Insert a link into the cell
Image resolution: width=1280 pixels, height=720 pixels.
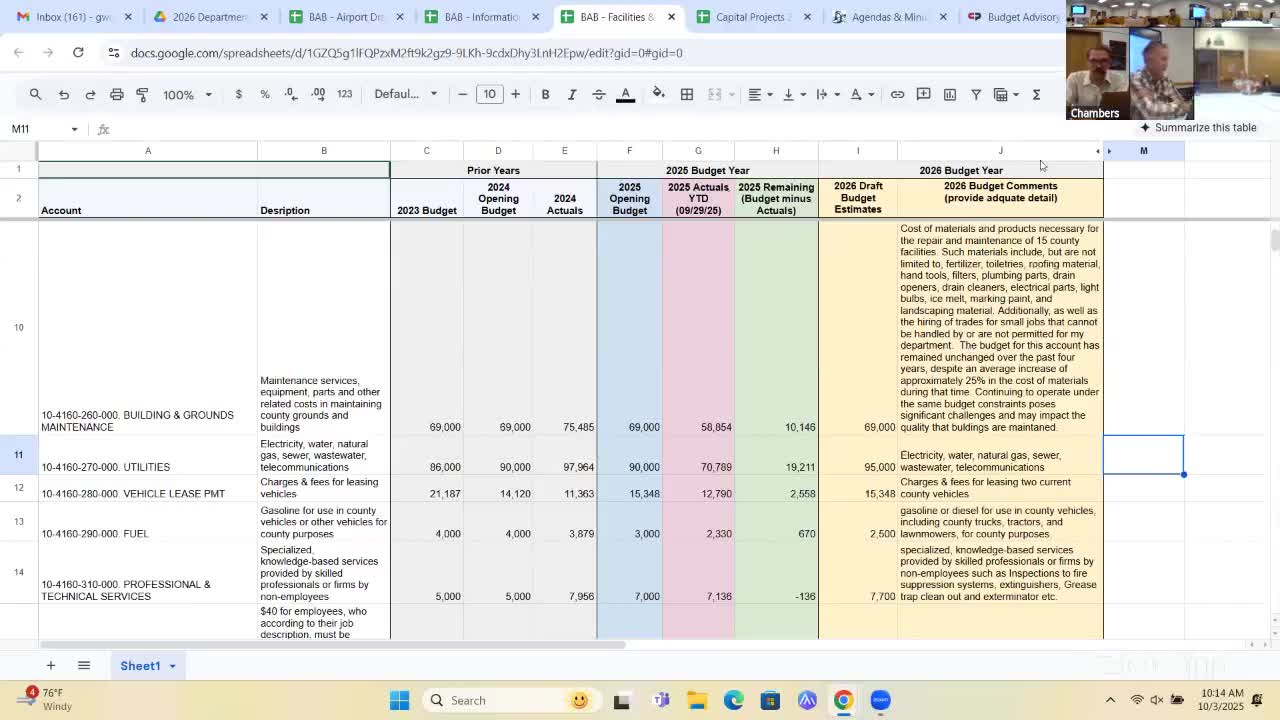pos(897,94)
